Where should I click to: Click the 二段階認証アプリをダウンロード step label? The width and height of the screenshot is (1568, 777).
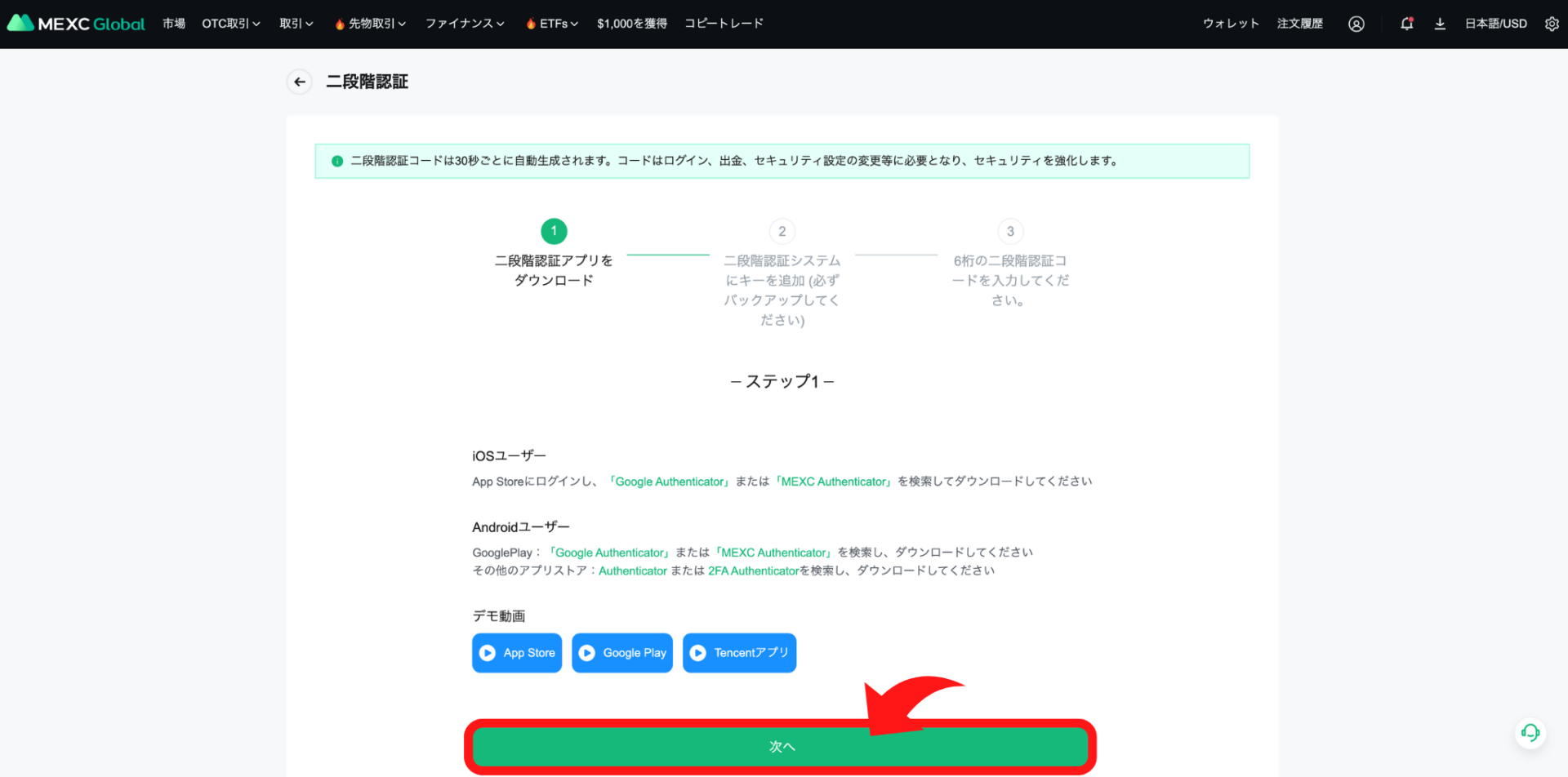554,270
